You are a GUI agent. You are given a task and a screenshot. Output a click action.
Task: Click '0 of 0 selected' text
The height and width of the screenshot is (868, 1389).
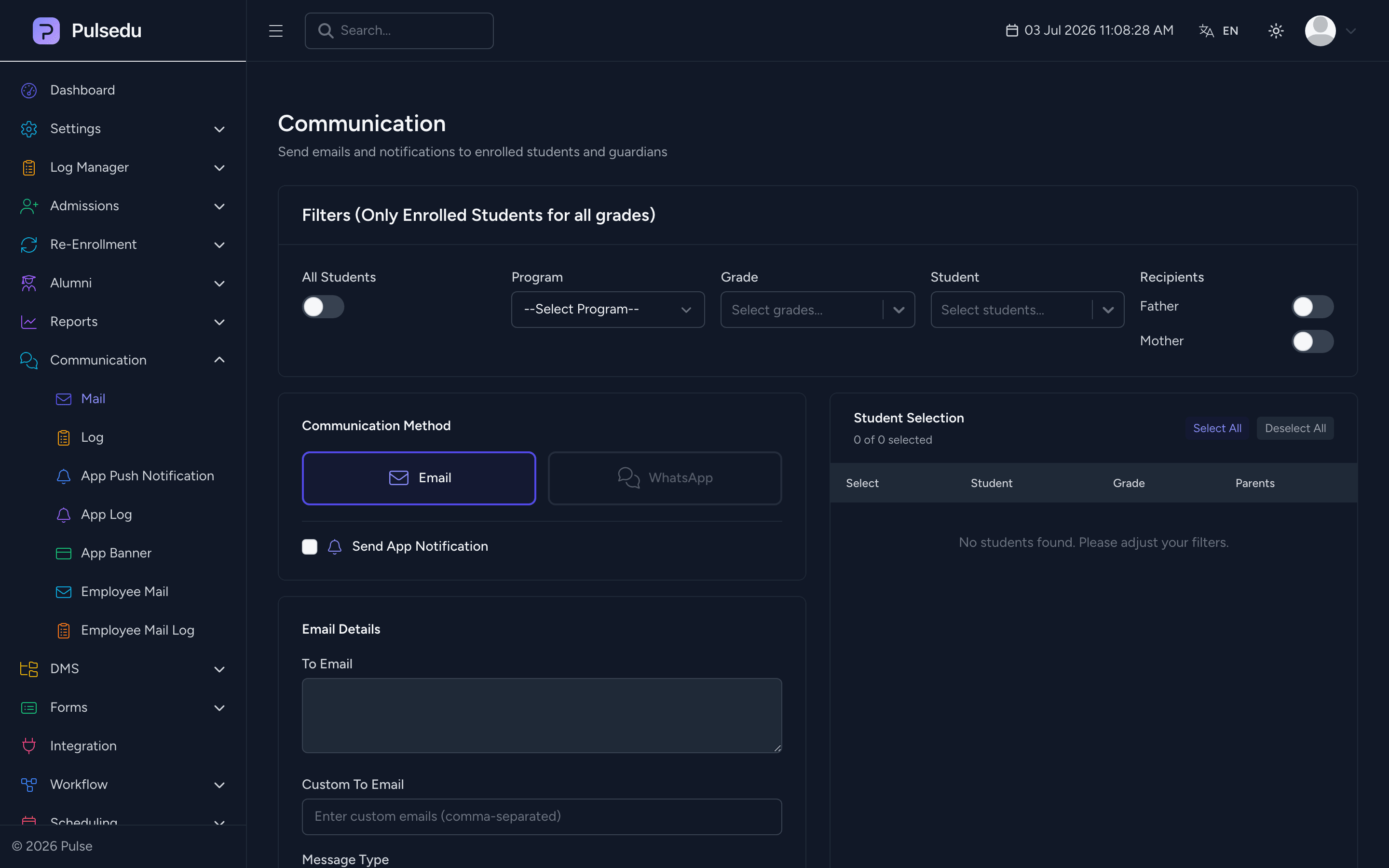(893, 440)
